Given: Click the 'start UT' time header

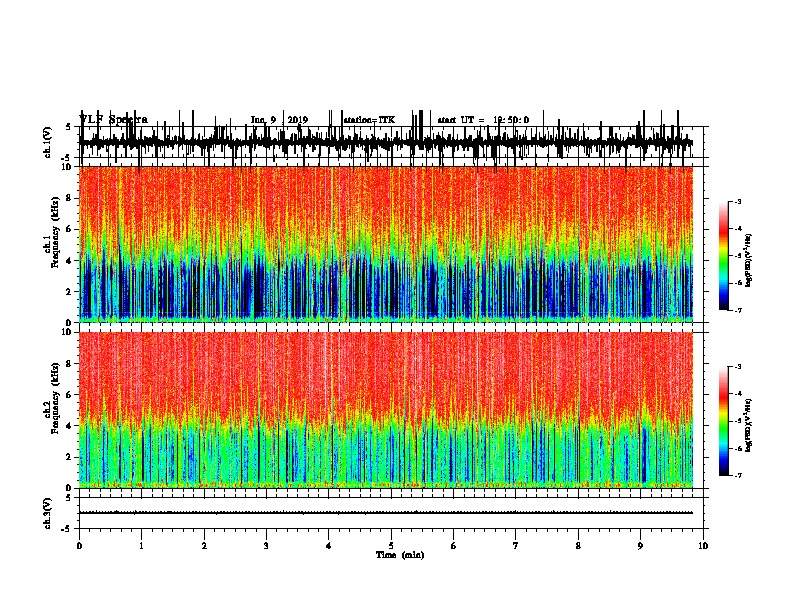Looking at the screenshot, I should (483, 120).
